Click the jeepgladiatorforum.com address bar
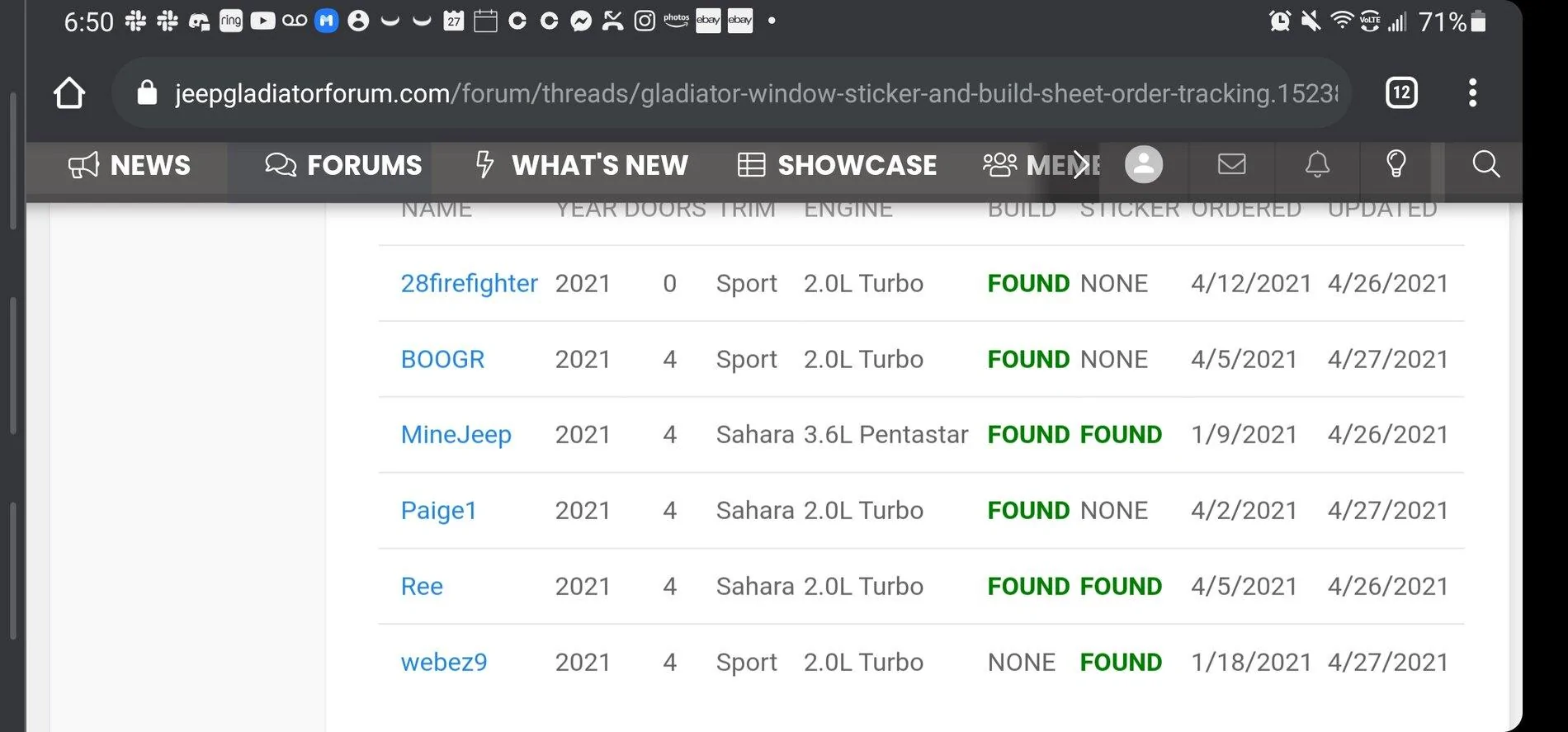The height and width of the screenshot is (732, 1568). (731, 92)
